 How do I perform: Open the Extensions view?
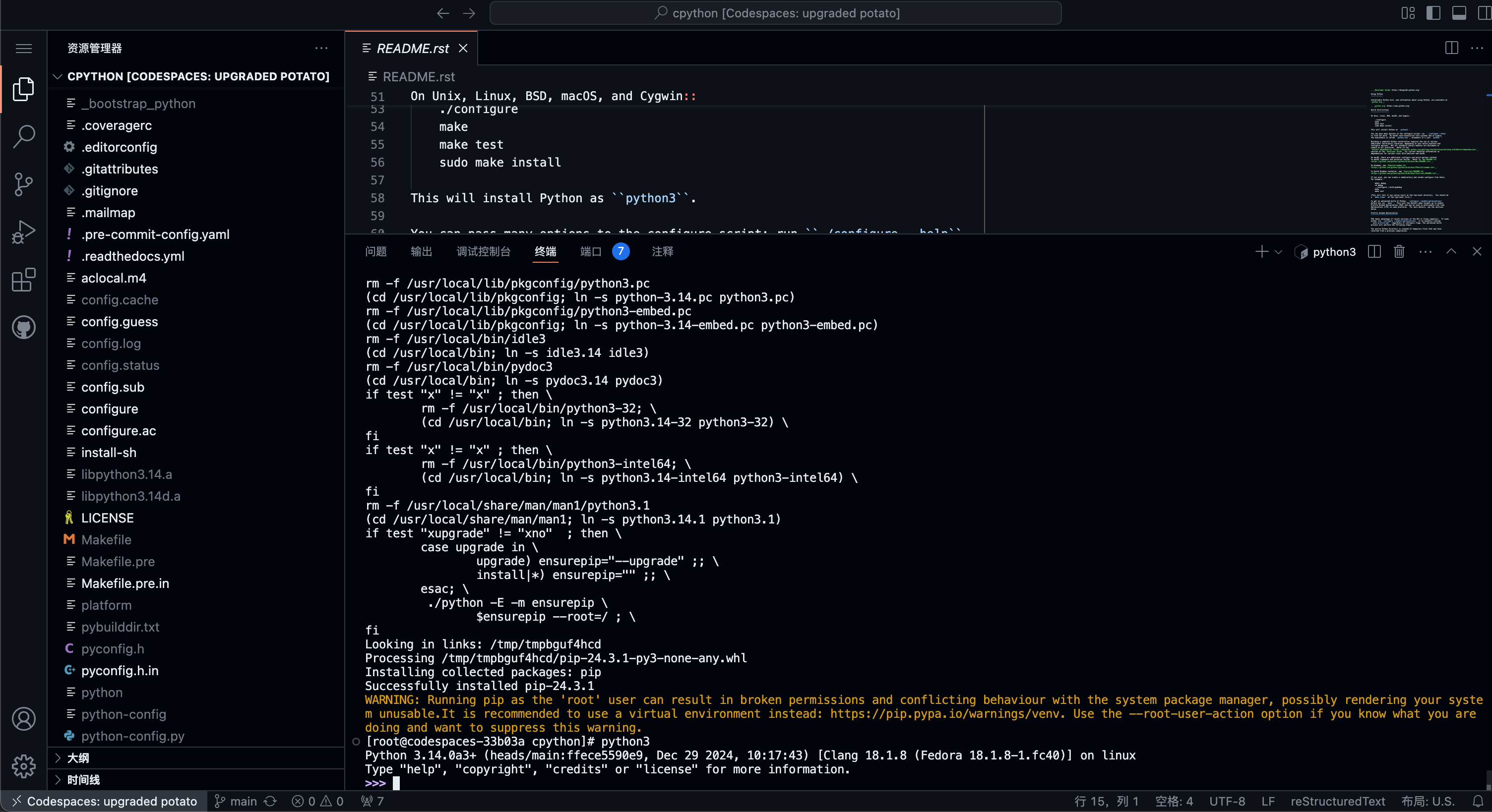(24, 280)
